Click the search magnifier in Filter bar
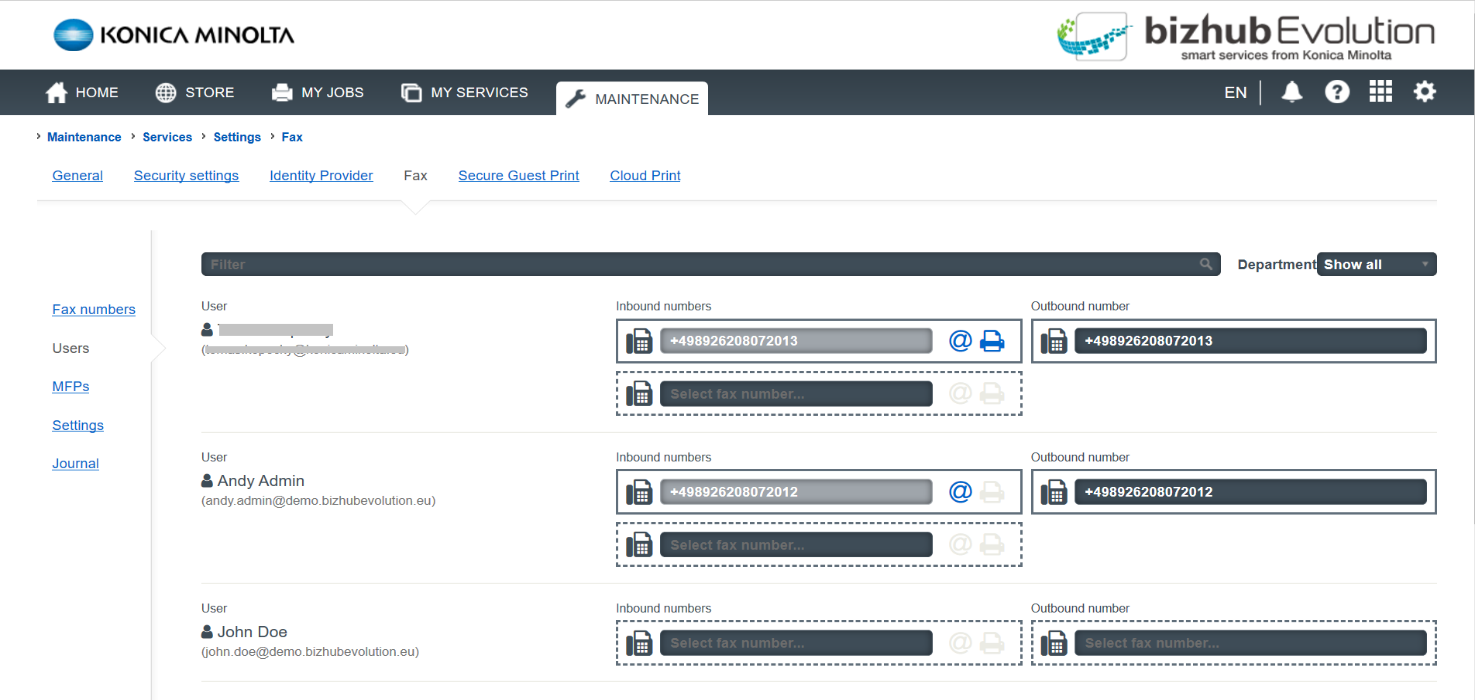1475x700 pixels. tap(1207, 265)
